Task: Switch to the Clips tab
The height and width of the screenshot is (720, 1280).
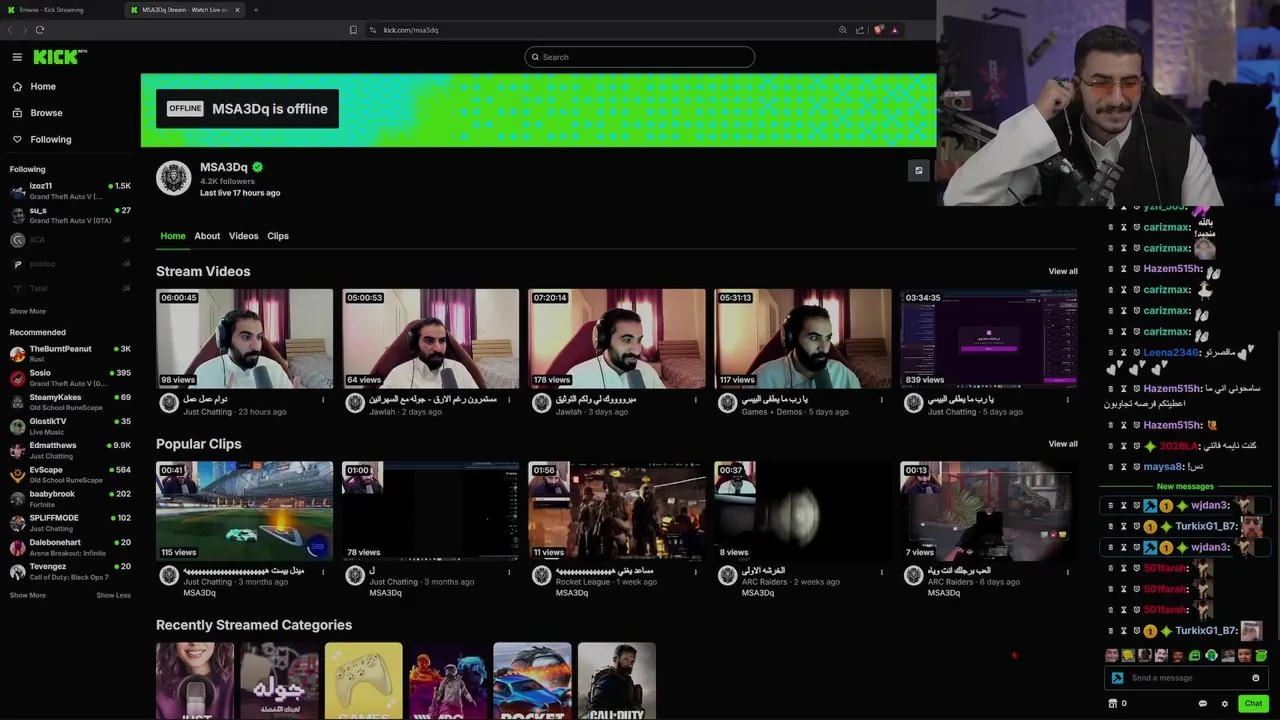Action: point(278,236)
